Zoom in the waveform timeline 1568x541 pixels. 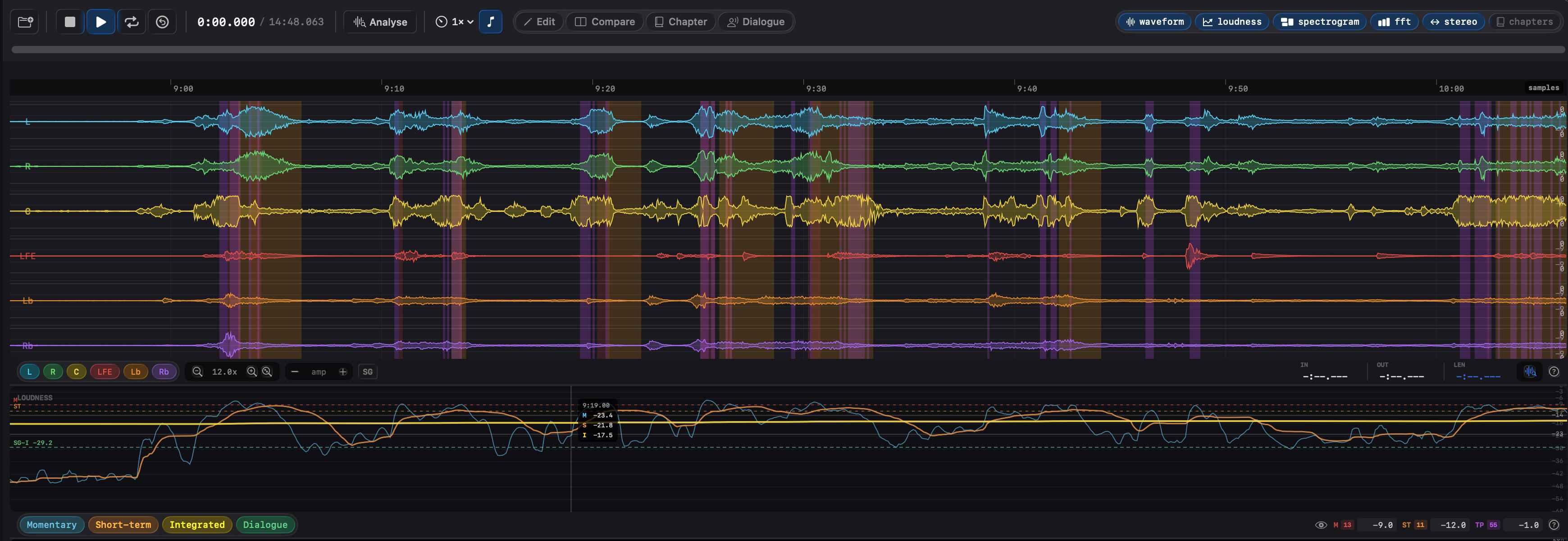click(x=252, y=371)
